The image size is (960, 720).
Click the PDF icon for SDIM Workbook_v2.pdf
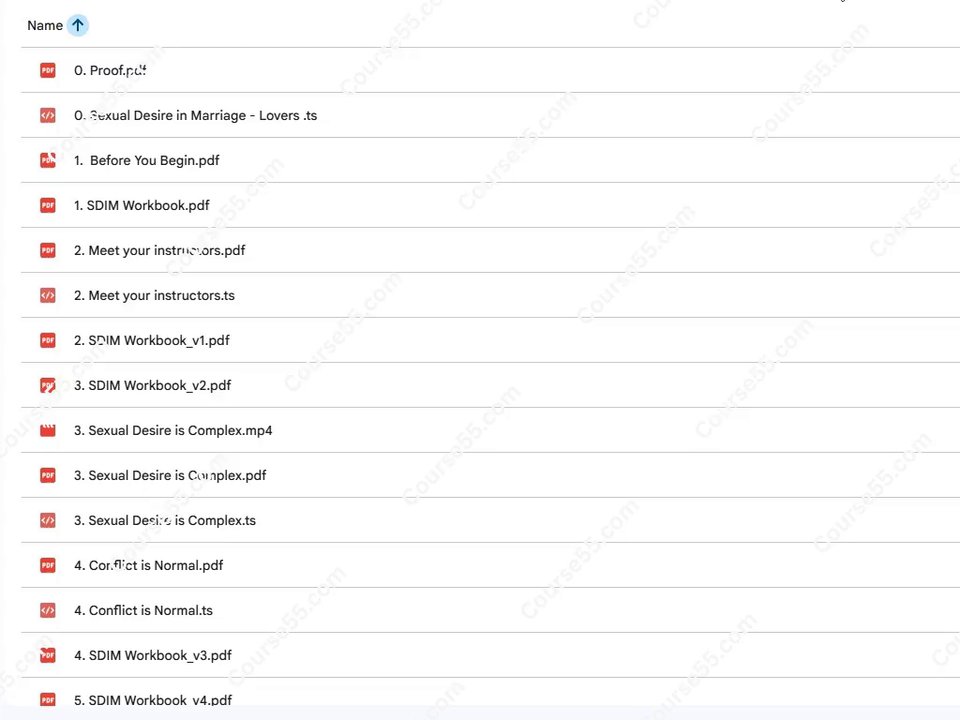48,385
